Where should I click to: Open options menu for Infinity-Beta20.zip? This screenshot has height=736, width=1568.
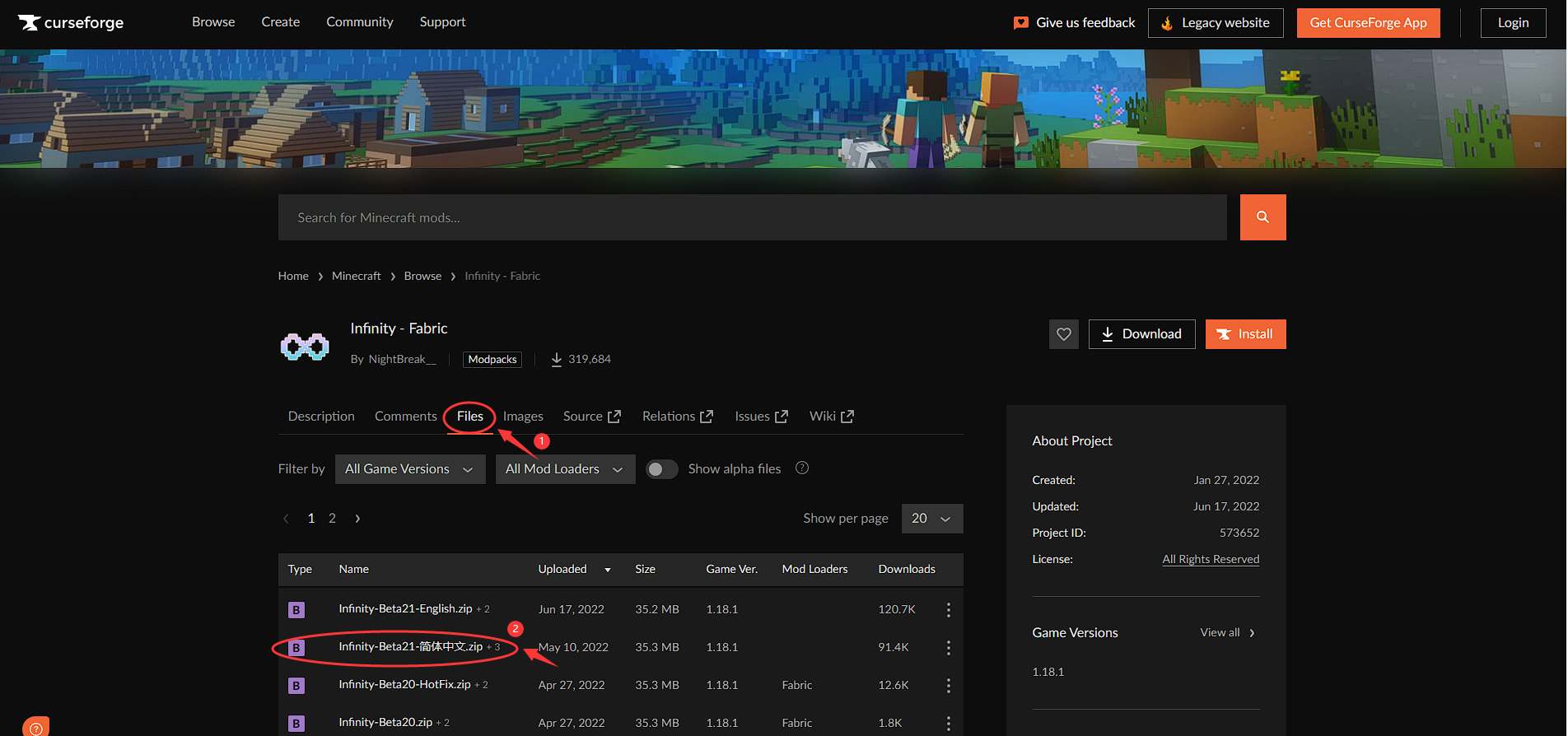(x=948, y=723)
